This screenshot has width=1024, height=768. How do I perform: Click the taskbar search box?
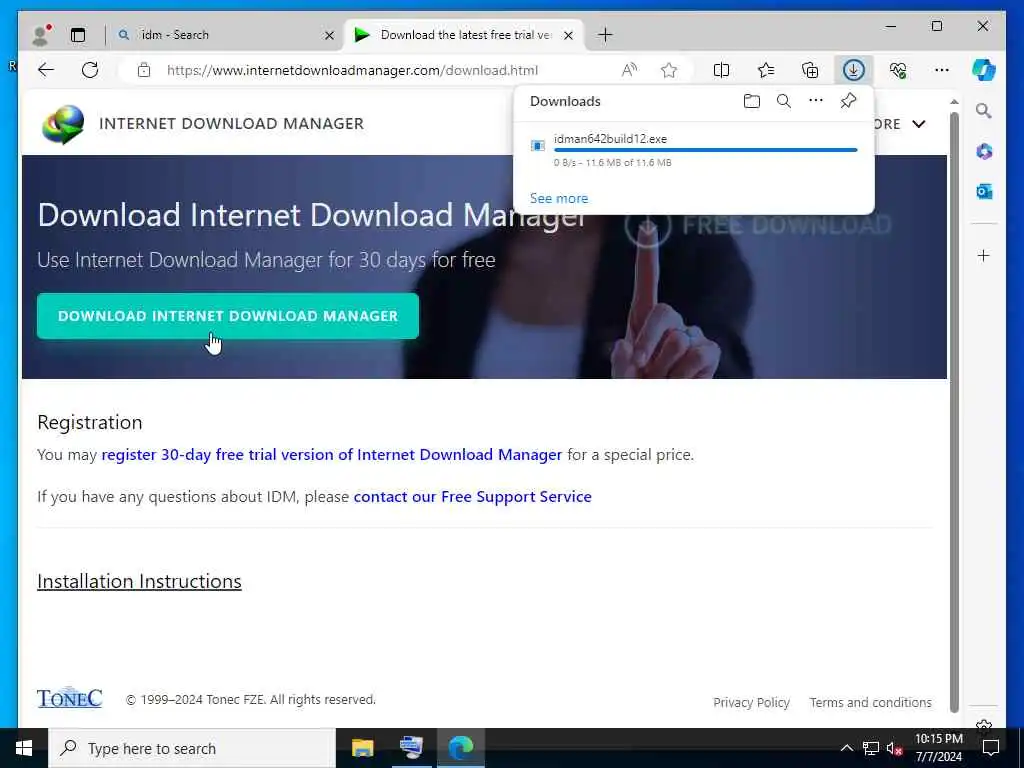[x=191, y=748]
